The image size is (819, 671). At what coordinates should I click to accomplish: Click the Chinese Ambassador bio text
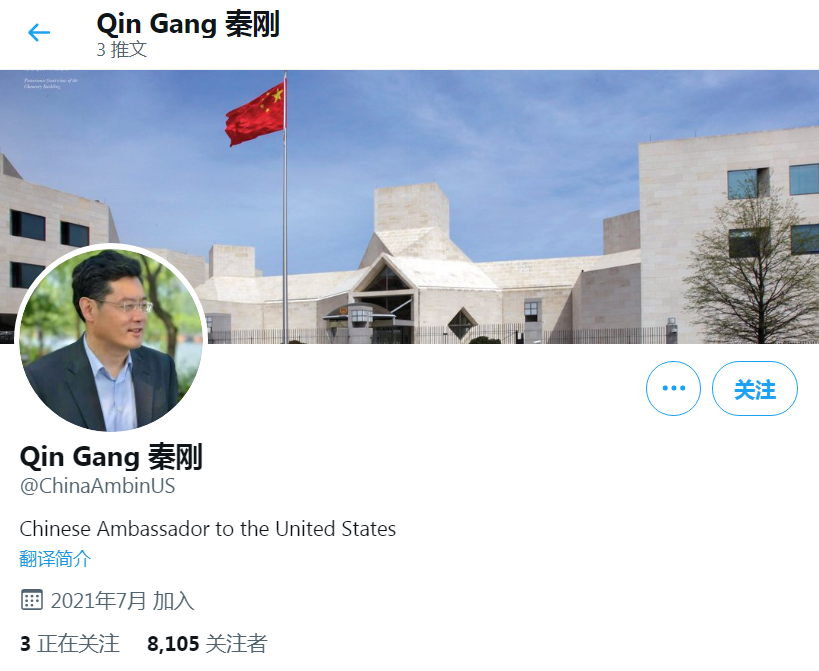click(208, 528)
